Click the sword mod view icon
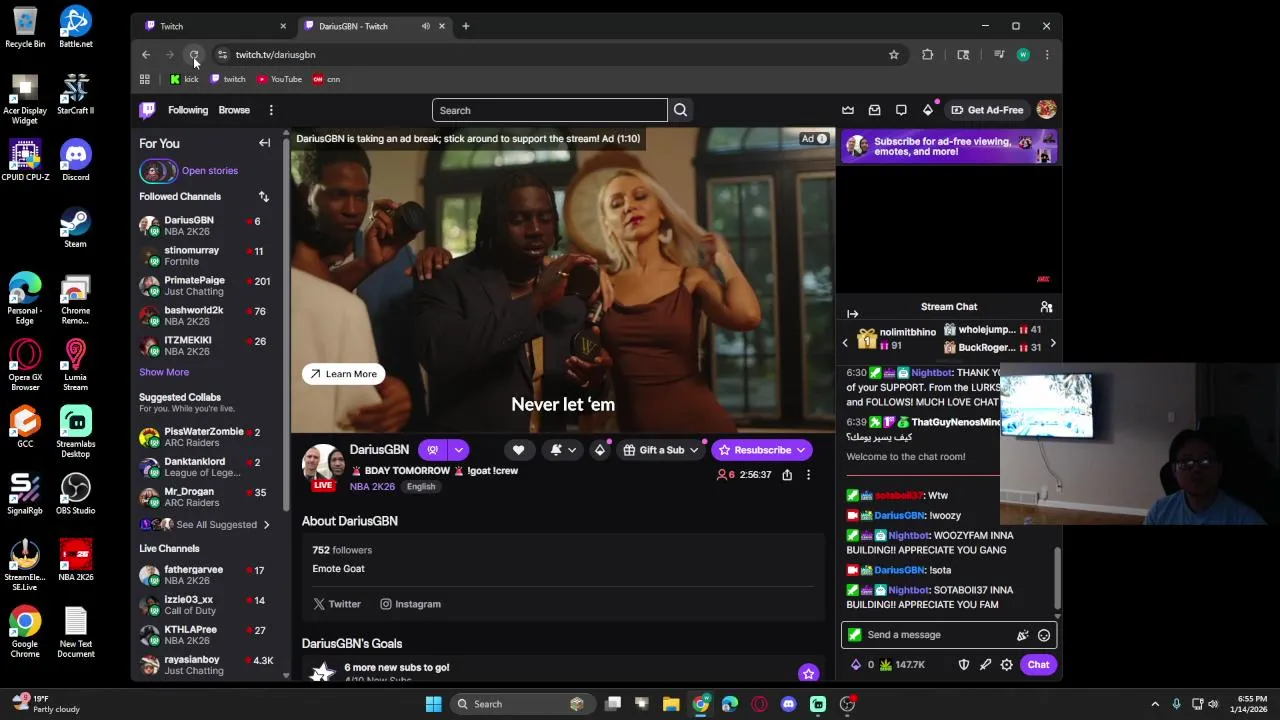 point(985,665)
